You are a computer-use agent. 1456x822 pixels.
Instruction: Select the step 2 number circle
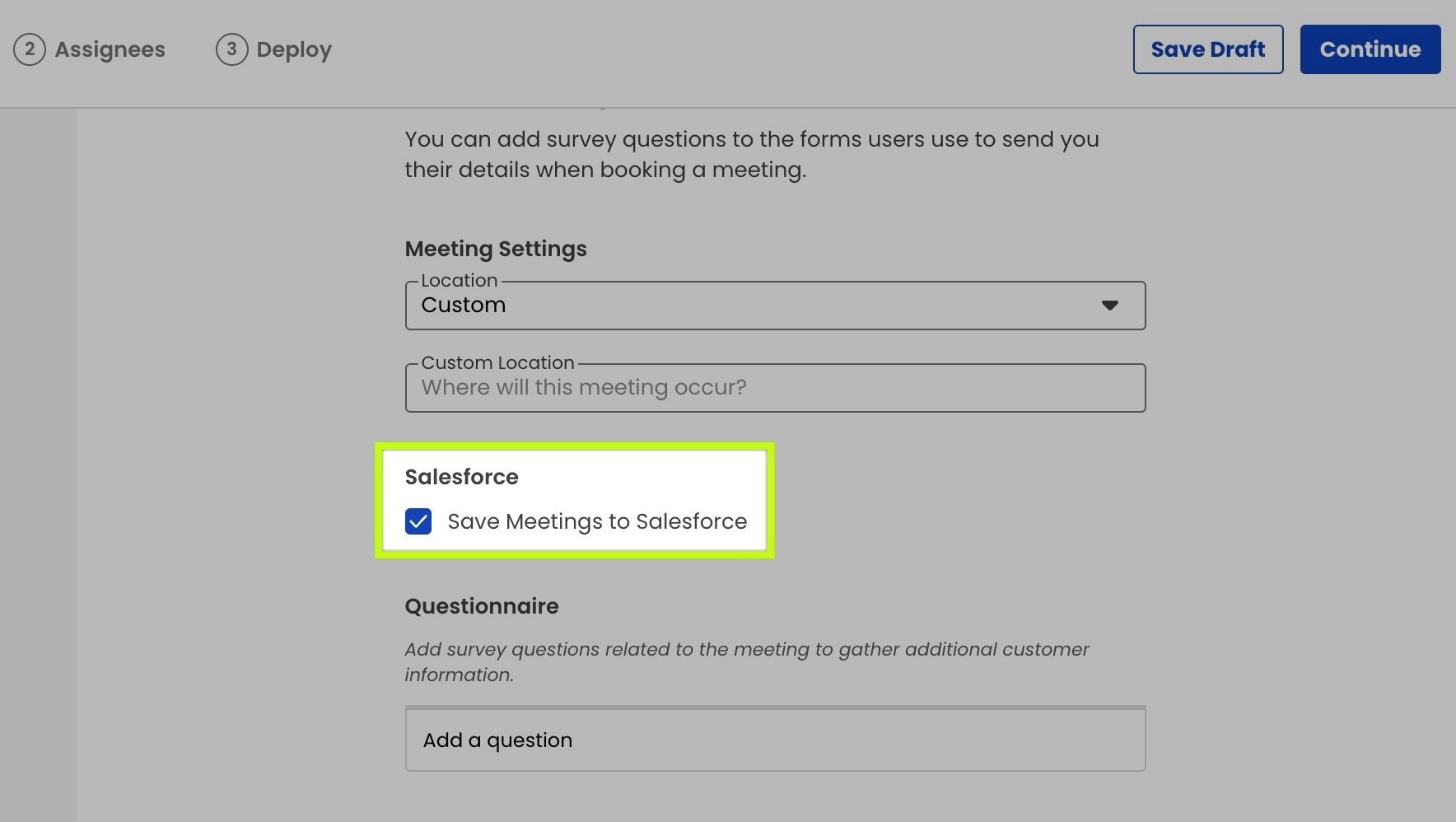[30, 49]
